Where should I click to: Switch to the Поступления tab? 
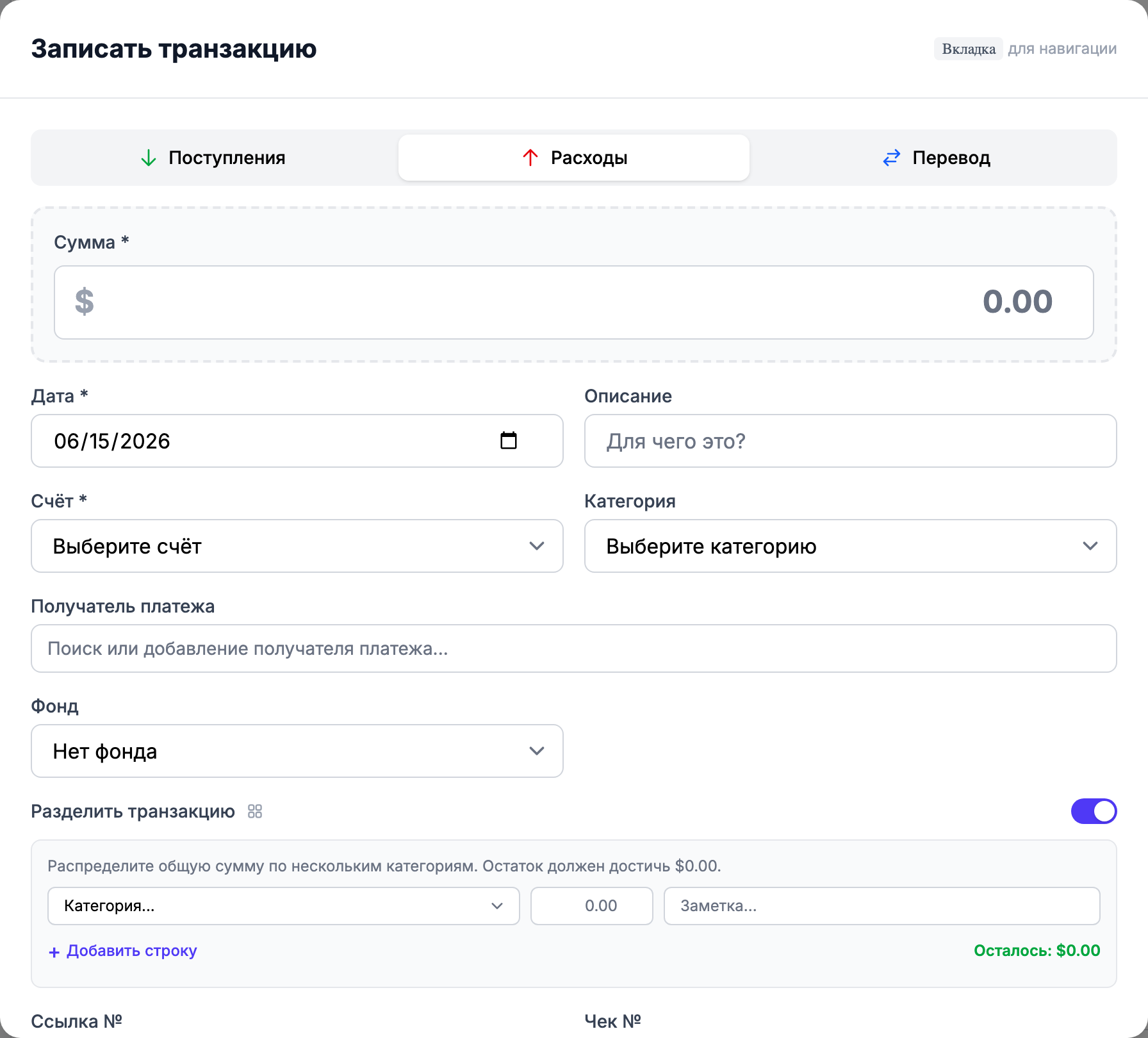coord(214,158)
